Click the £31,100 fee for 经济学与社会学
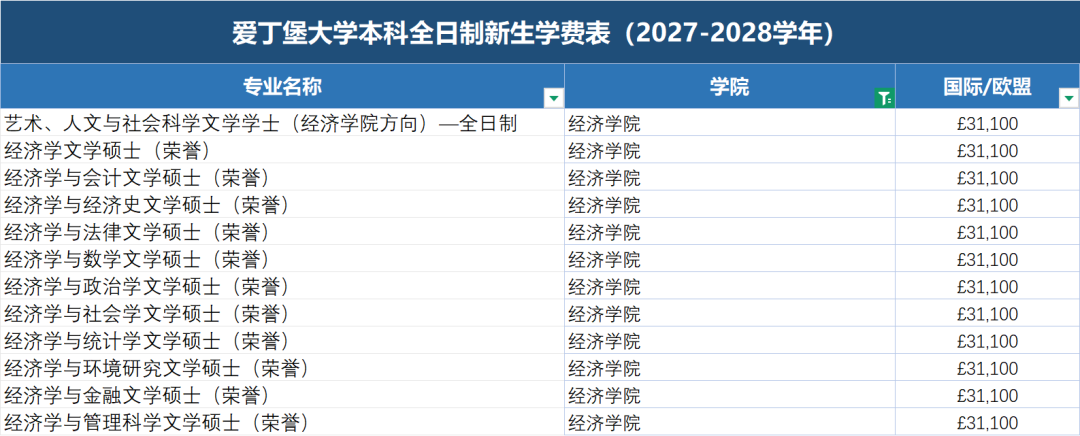 coord(988,313)
